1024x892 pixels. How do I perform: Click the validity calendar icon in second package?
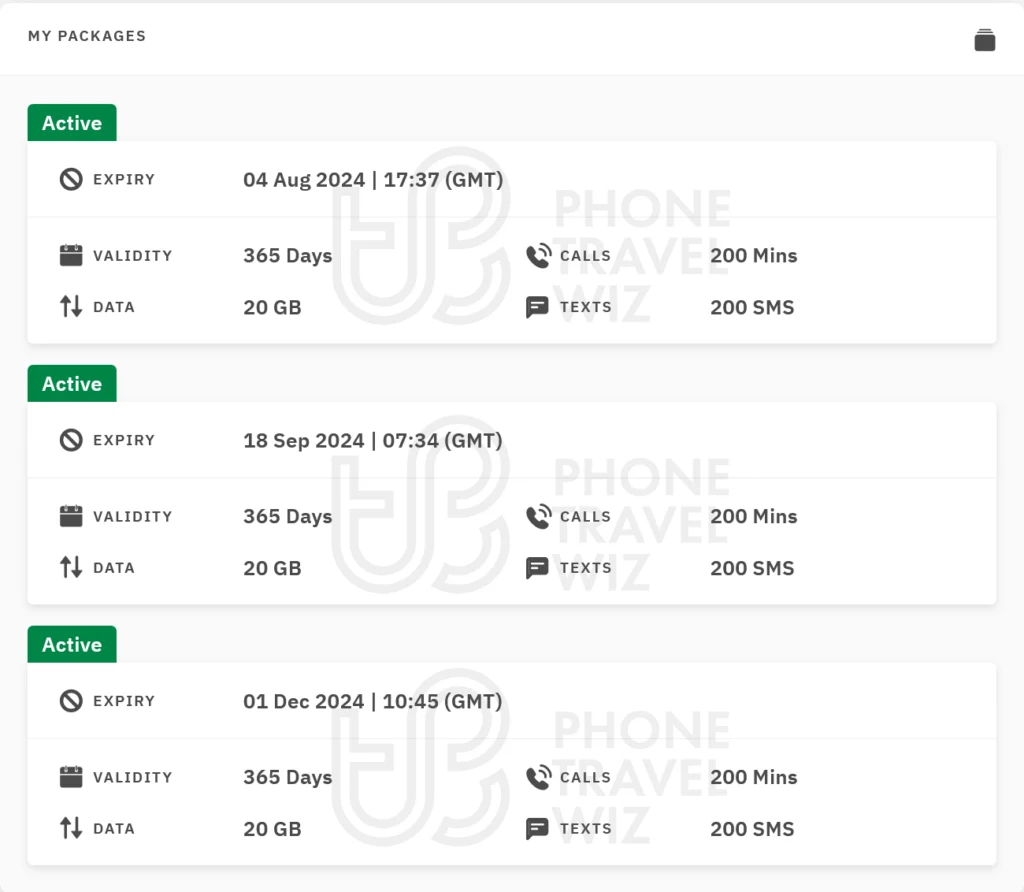click(71, 516)
